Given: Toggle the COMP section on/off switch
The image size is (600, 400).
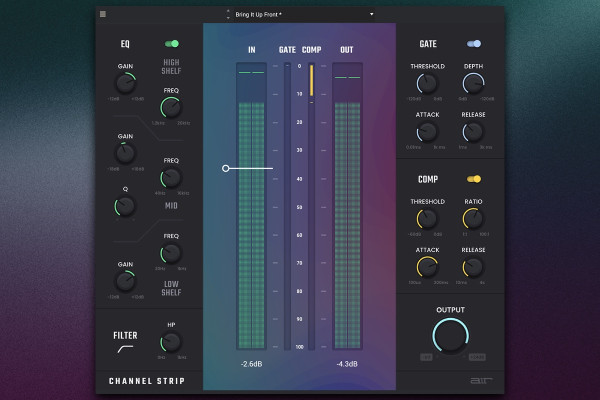Looking at the screenshot, I should click(x=474, y=179).
